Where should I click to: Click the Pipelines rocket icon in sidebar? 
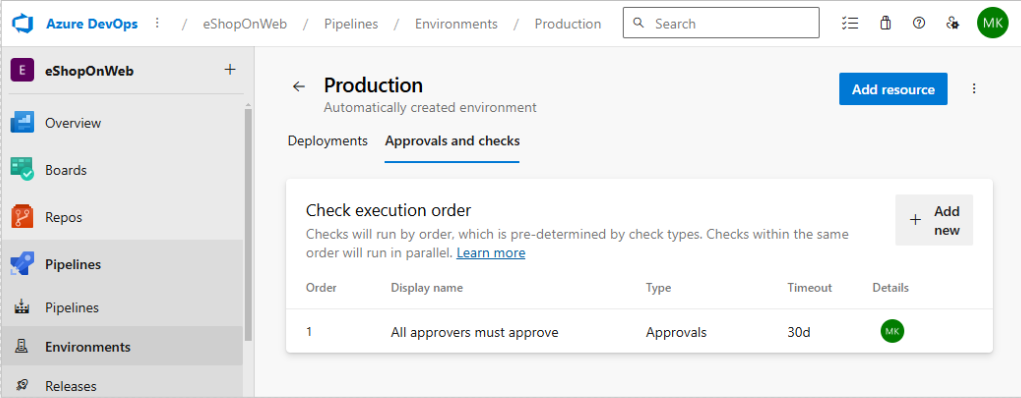tap(22, 264)
